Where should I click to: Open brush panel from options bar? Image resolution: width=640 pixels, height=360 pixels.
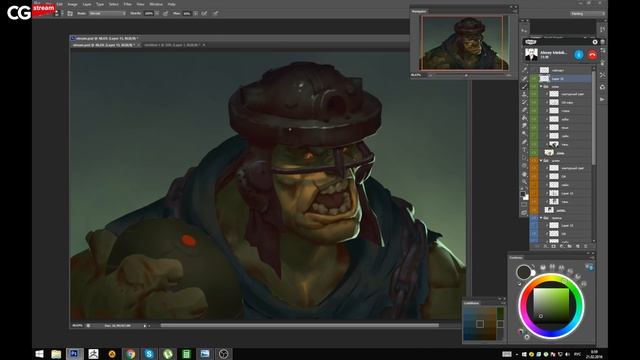[70, 13]
